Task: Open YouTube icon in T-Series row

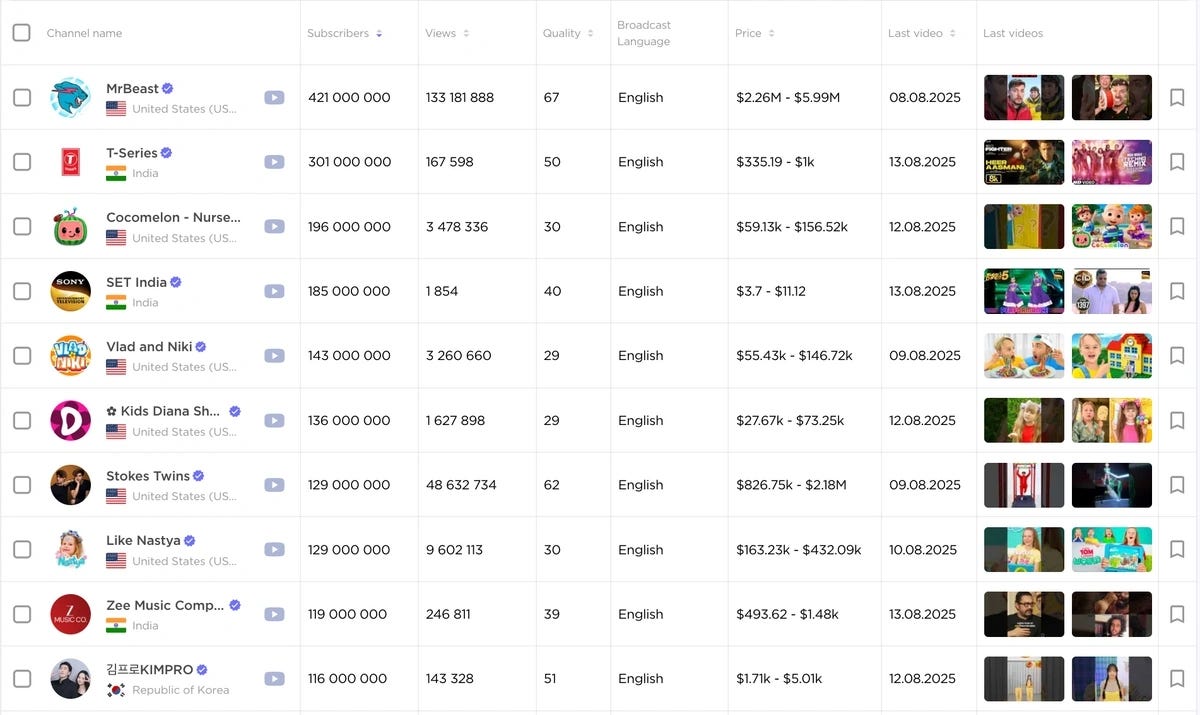Action: coord(274,162)
